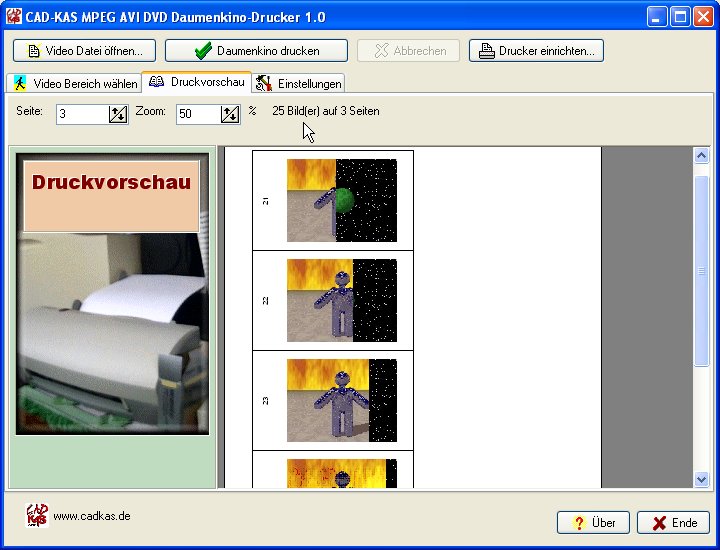
Task: Open the Einstellungen tab
Action: 299,83
